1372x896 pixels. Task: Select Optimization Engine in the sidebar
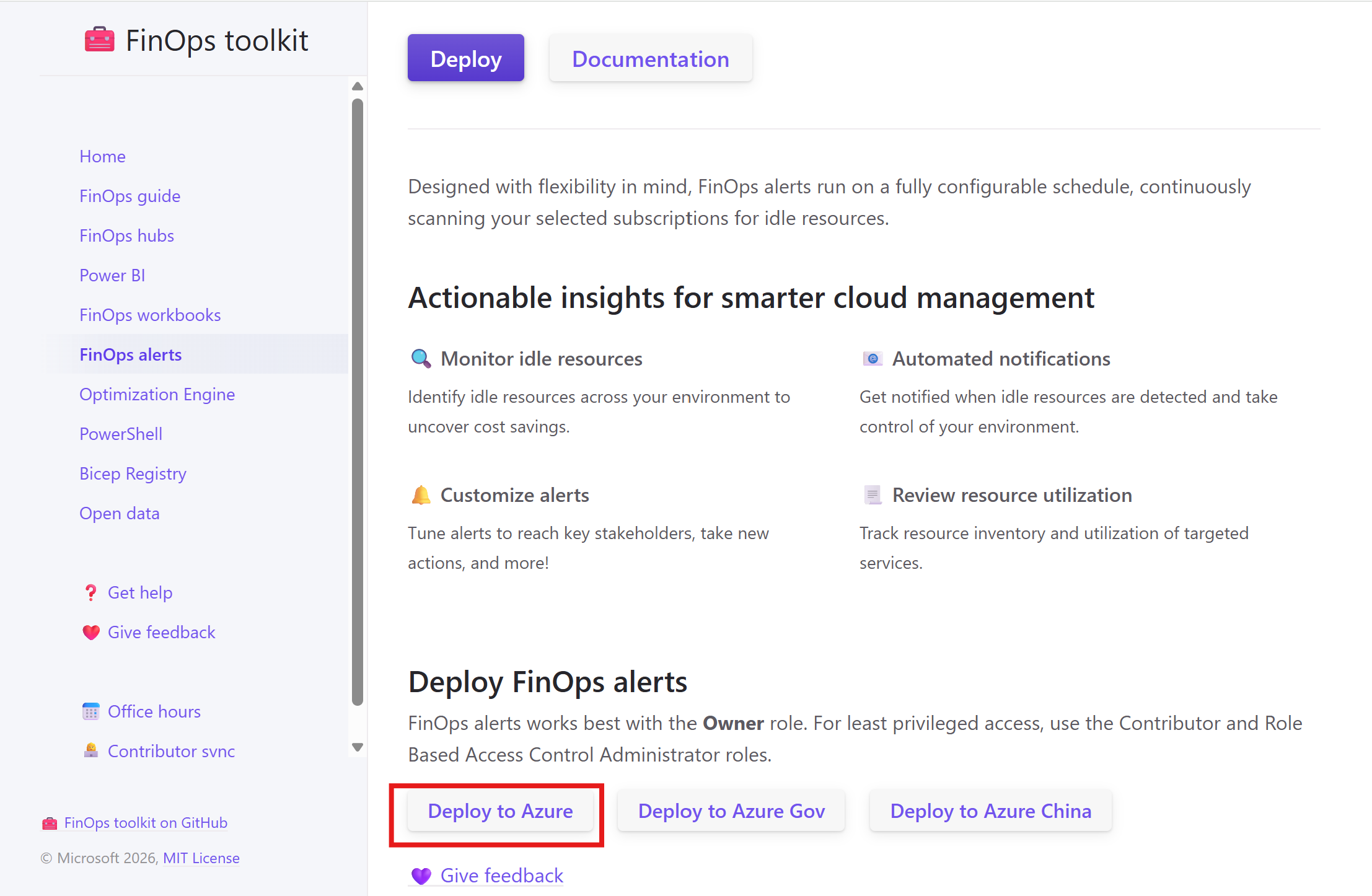pos(157,394)
